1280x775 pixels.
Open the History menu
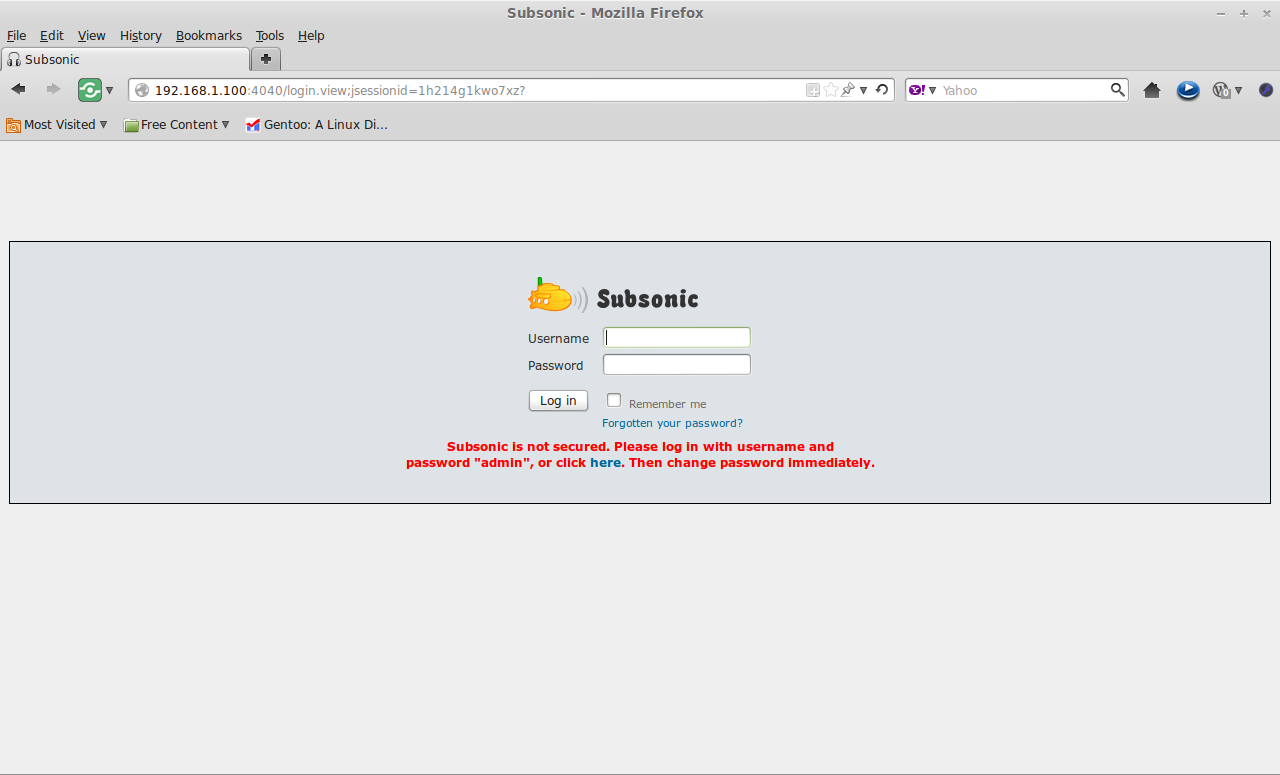[140, 36]
